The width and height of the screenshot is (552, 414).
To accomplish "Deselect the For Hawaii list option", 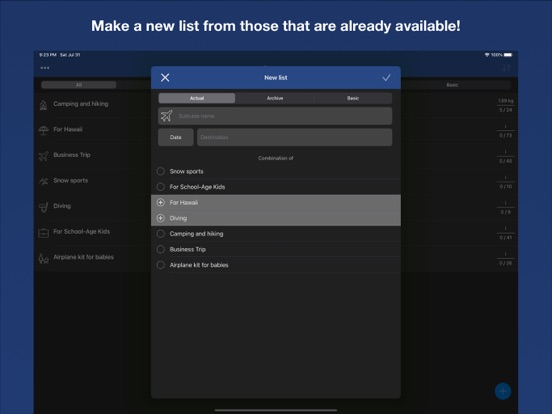I will 276,202.
